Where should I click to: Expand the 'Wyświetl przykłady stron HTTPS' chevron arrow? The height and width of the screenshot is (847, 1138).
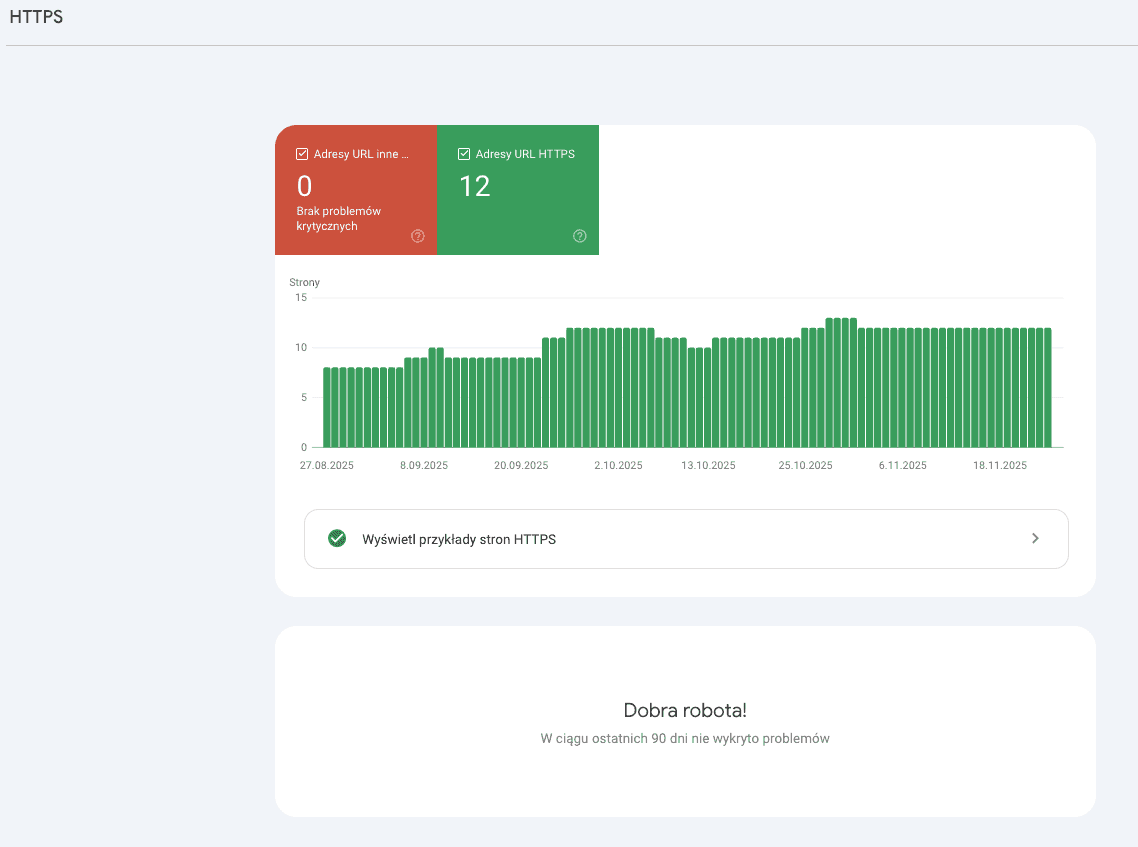tap(1035, 539)
